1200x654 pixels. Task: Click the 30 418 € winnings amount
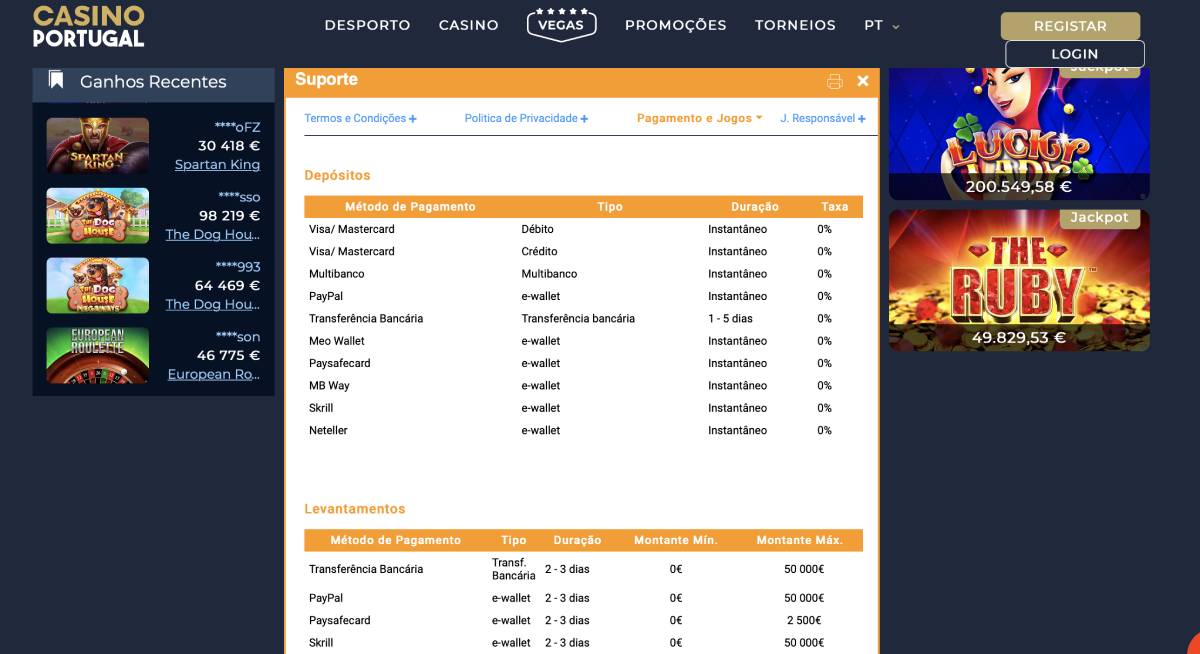coord(229,146)
